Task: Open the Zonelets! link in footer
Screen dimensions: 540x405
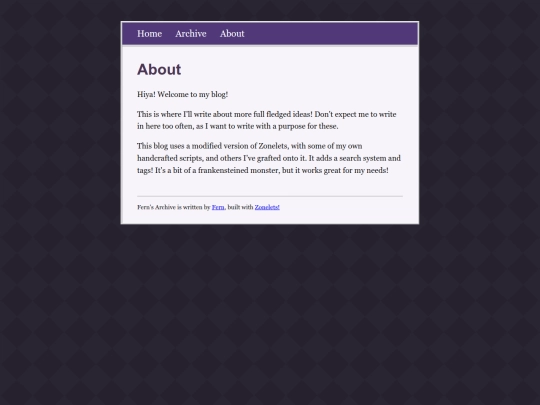Action: 267,207
